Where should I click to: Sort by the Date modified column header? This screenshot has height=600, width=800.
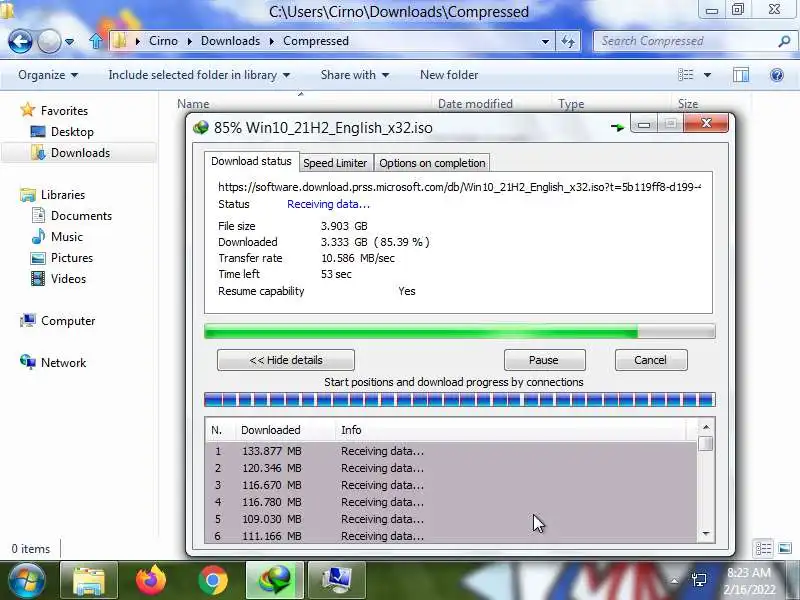(475, 104)
